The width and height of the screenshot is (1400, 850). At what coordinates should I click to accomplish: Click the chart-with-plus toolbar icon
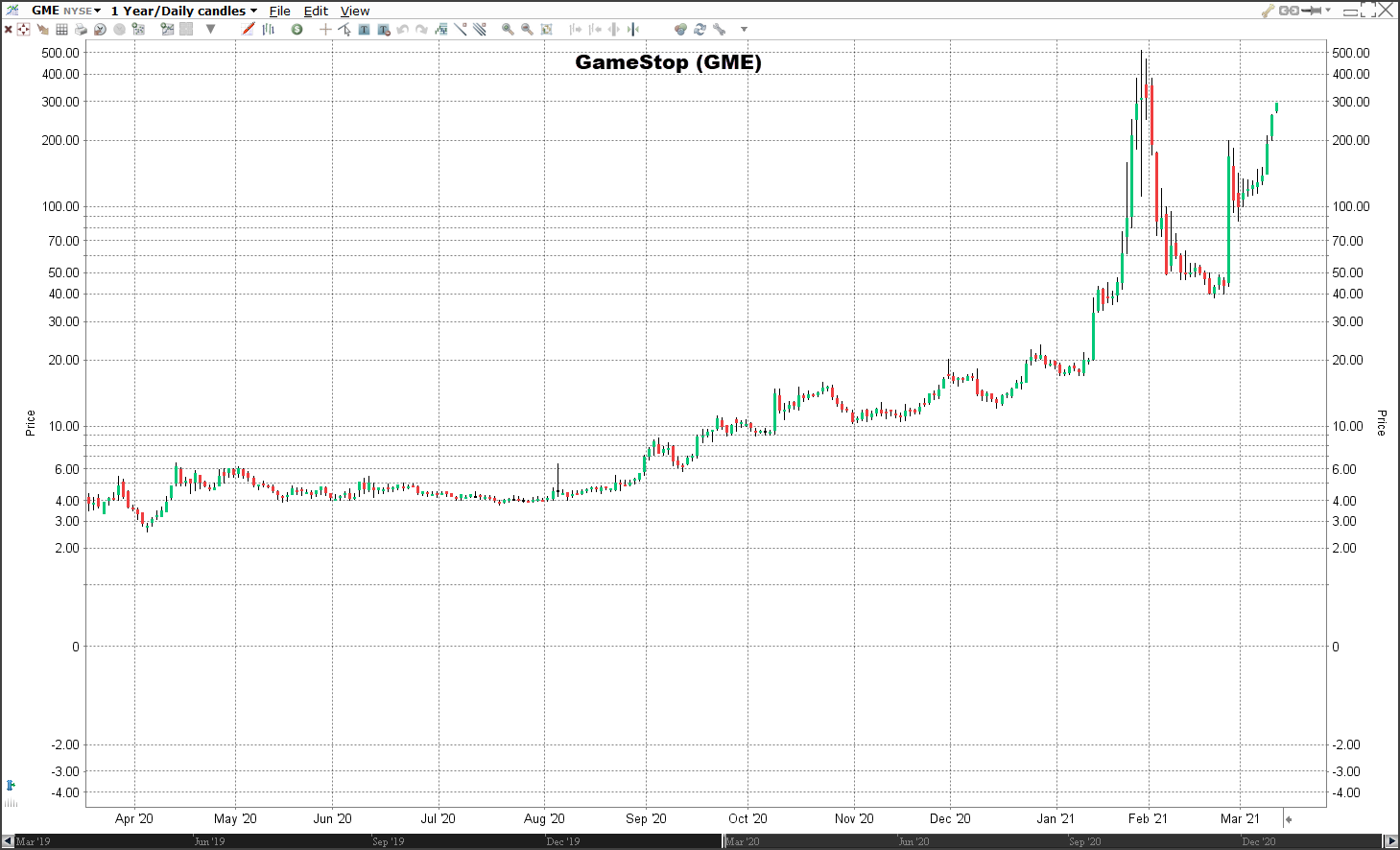coord(168,29)
